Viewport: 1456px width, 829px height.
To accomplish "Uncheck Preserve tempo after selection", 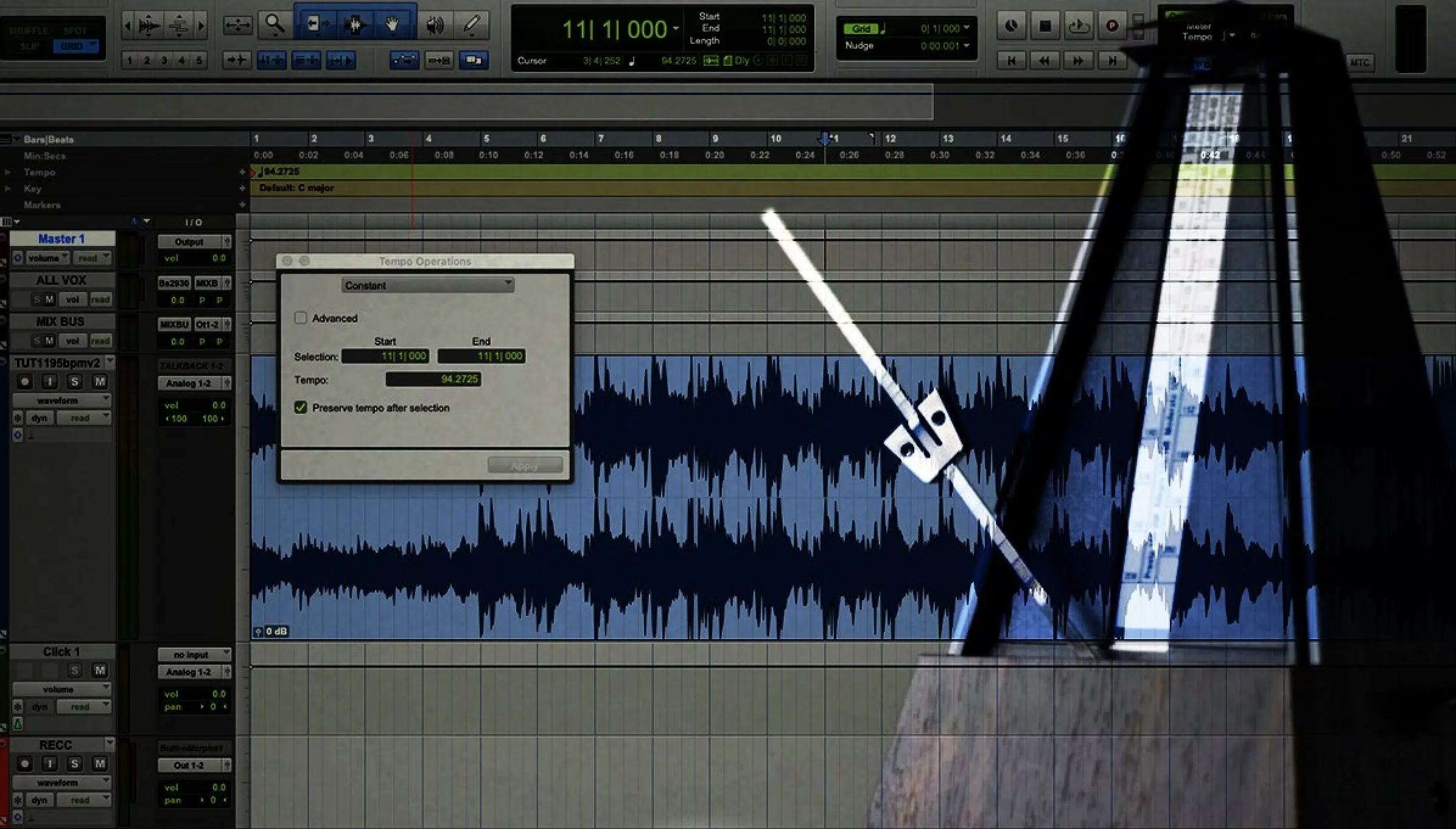I will (301, 407).
